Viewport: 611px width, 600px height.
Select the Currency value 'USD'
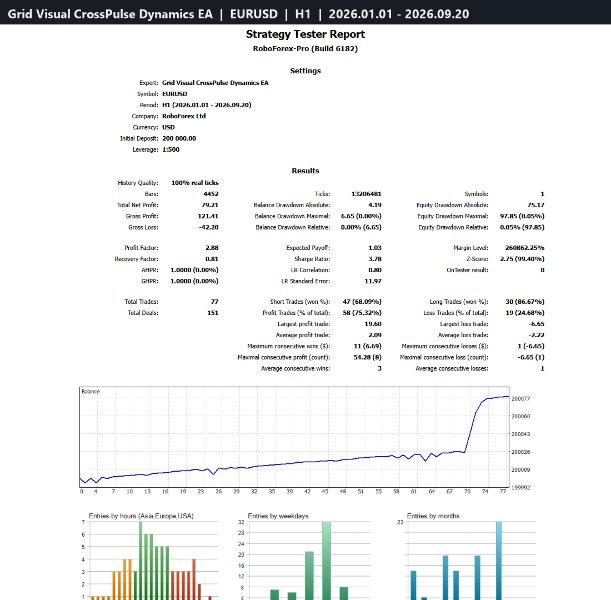pyautogui.click(x=168, y=127)
